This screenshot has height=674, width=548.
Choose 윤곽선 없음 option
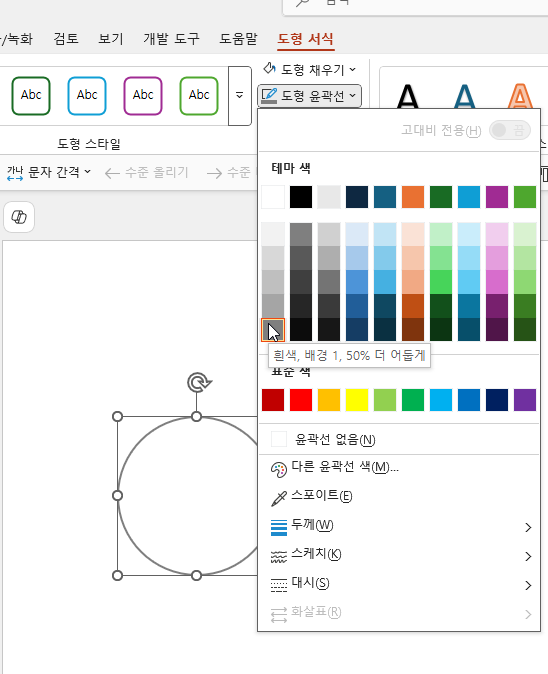(399, 439)
